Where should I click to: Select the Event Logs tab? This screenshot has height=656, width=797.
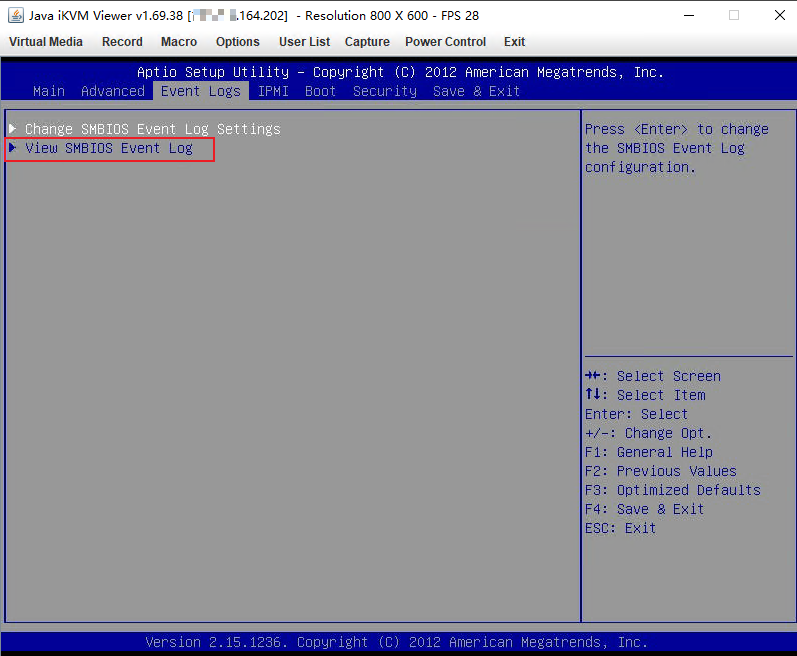coord(201,91)
